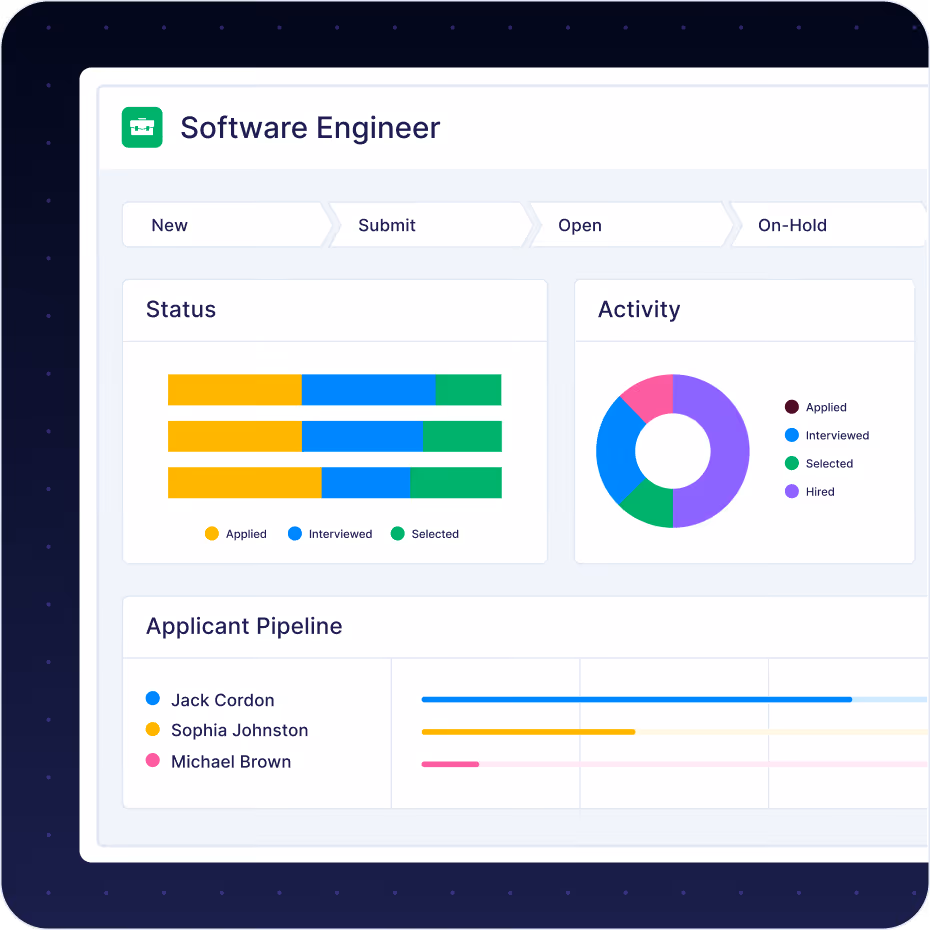Toggle the Selected legend in Status chart
Image resolution: width=930 pixels, height=930 pixels.
point(425,534)
